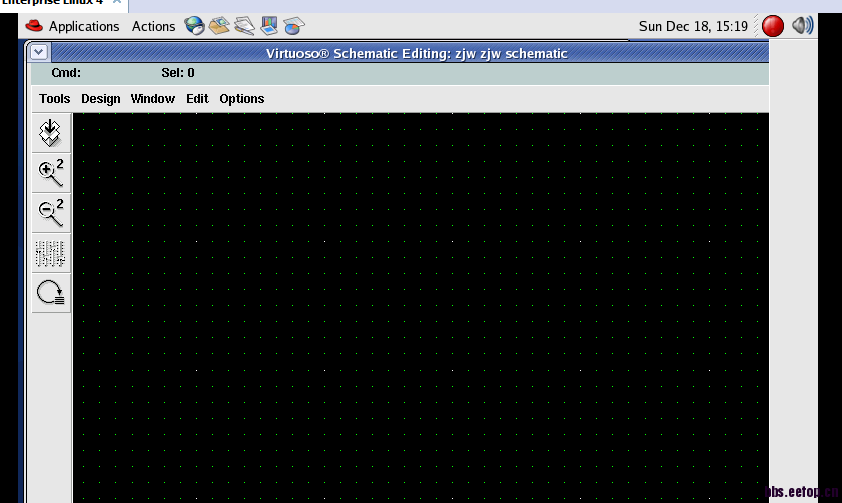Launch the presentation panel icon

coord(269,25)
